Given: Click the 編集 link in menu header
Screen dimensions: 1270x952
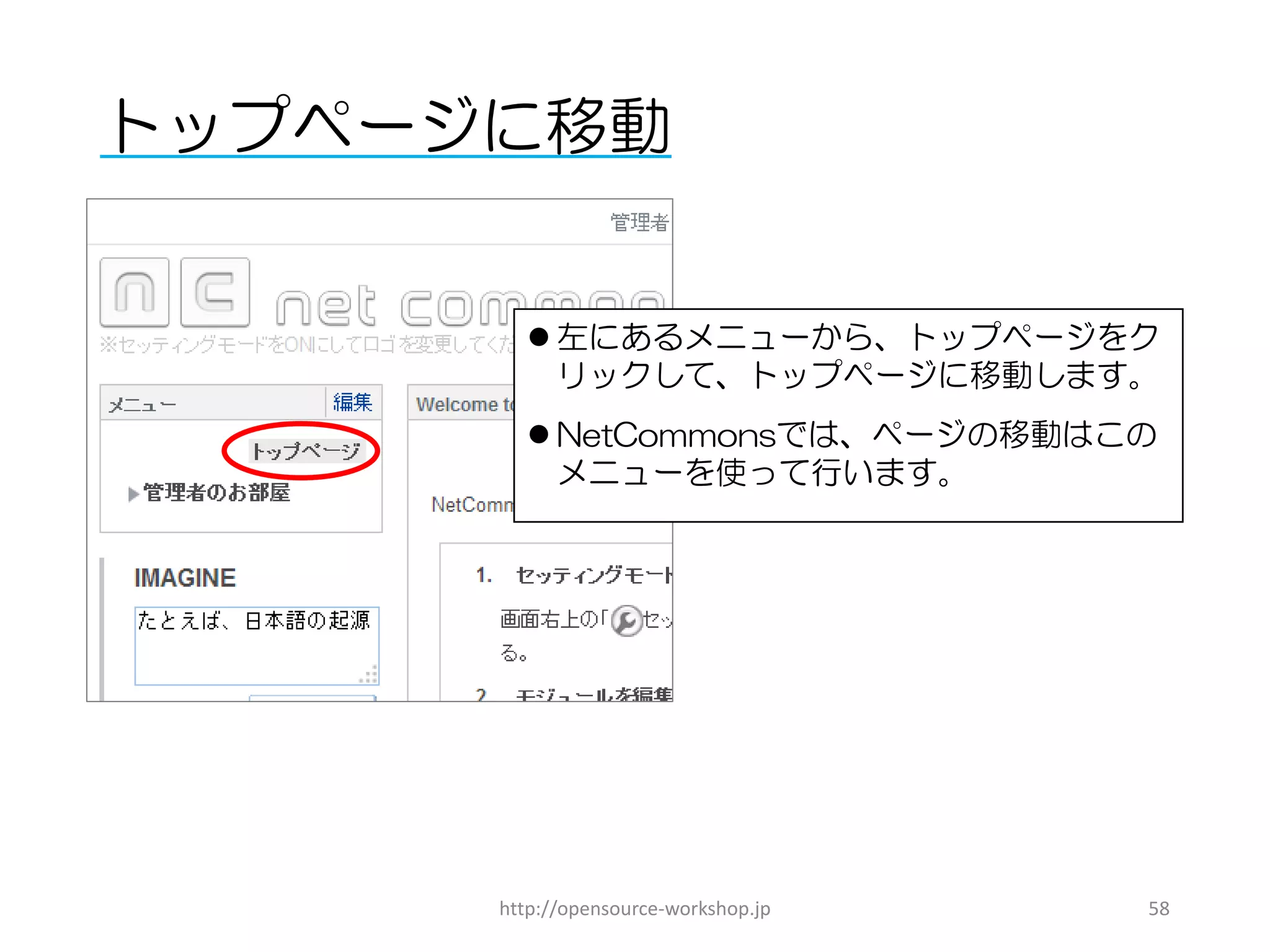Looking at the screenshot, I should point(352,403).
